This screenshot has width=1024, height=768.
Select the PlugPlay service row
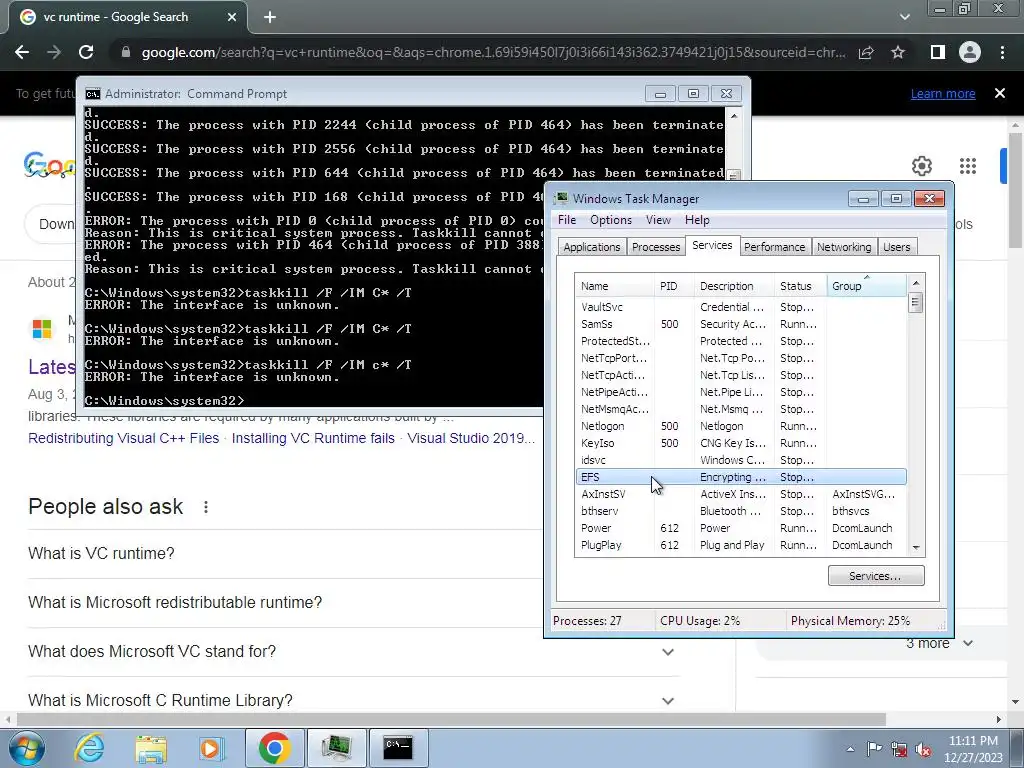[741, 545]
